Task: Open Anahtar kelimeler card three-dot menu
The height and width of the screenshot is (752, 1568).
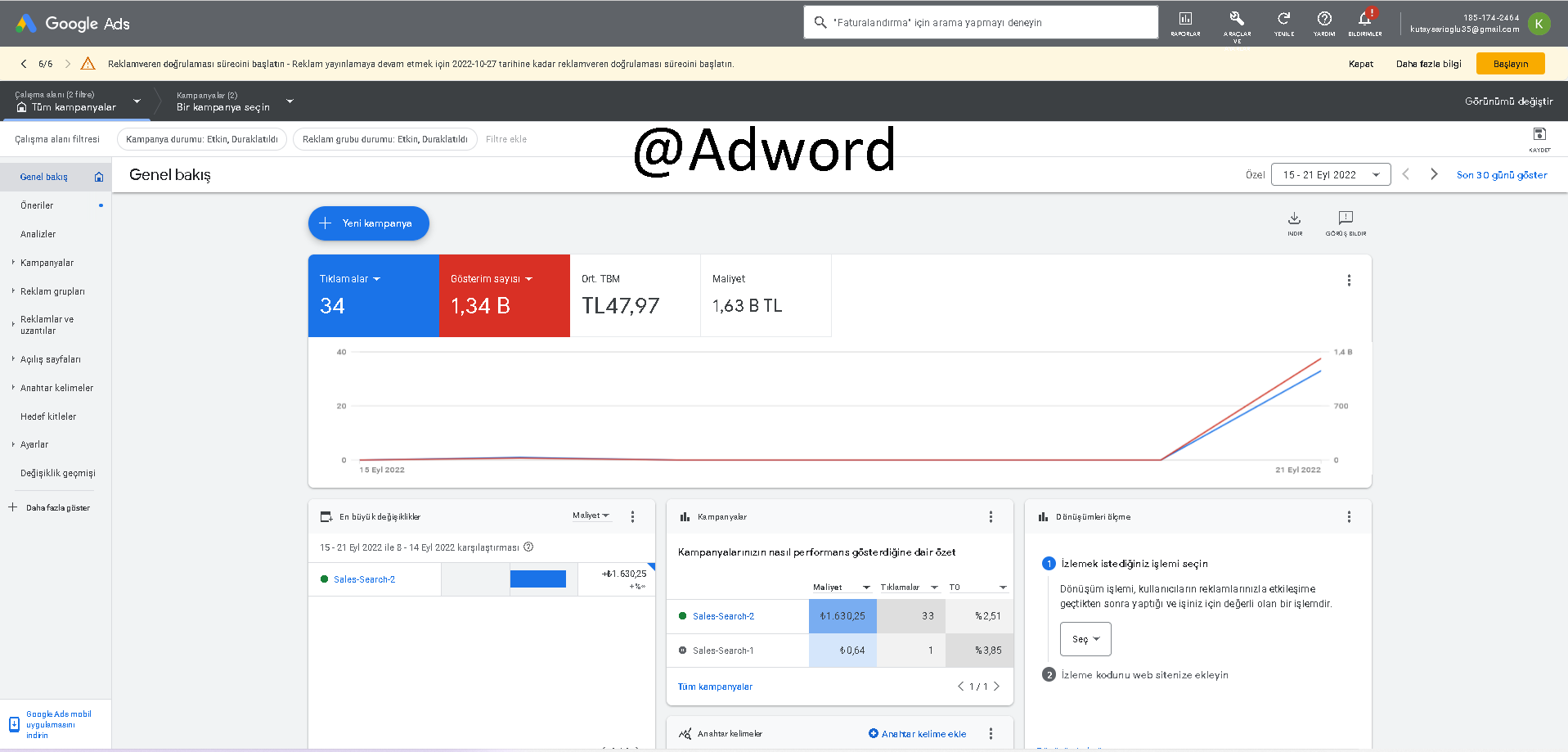Action: coord(991,733)
